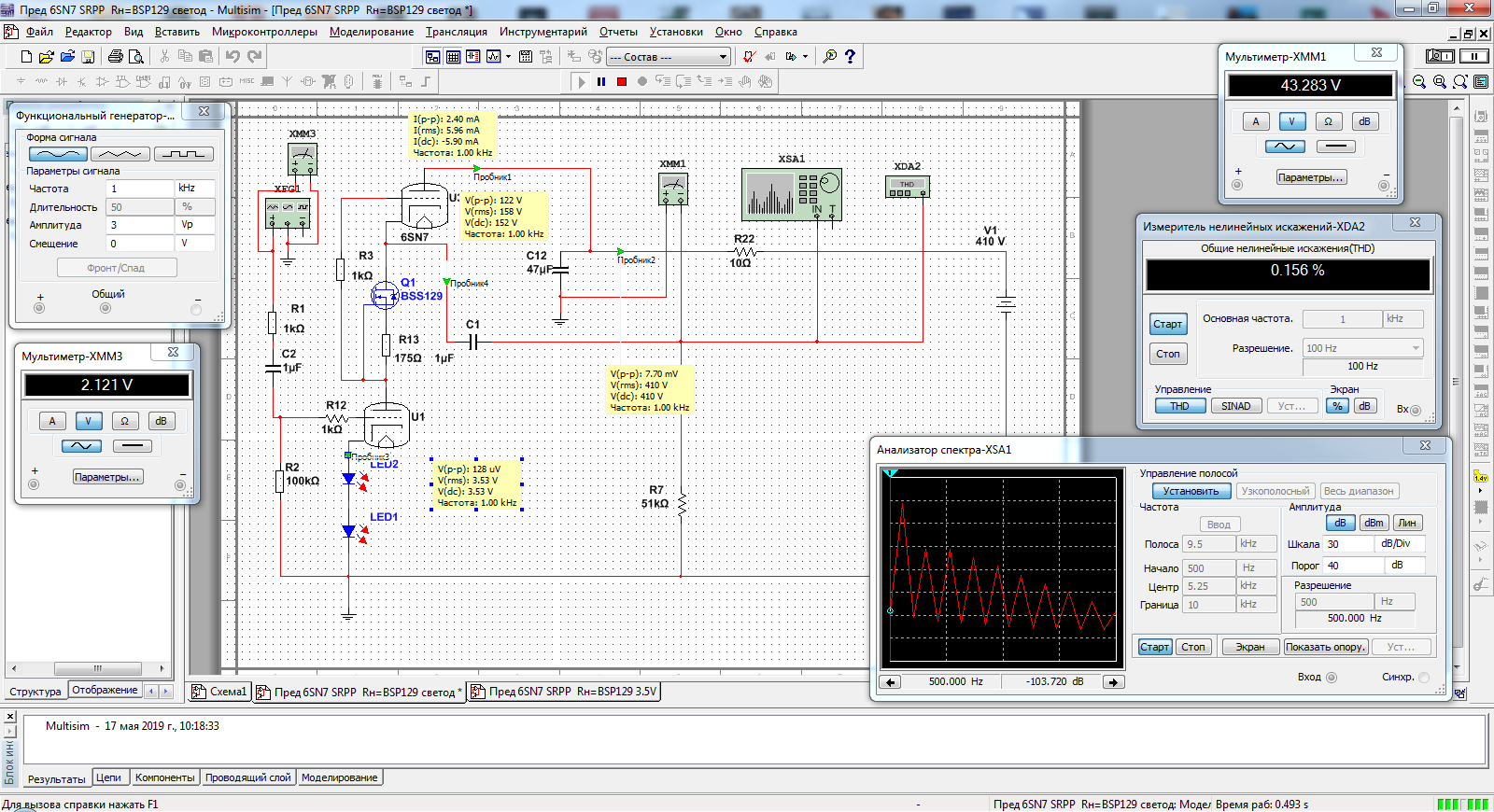Run simulation with play arrow

(581, 81)
